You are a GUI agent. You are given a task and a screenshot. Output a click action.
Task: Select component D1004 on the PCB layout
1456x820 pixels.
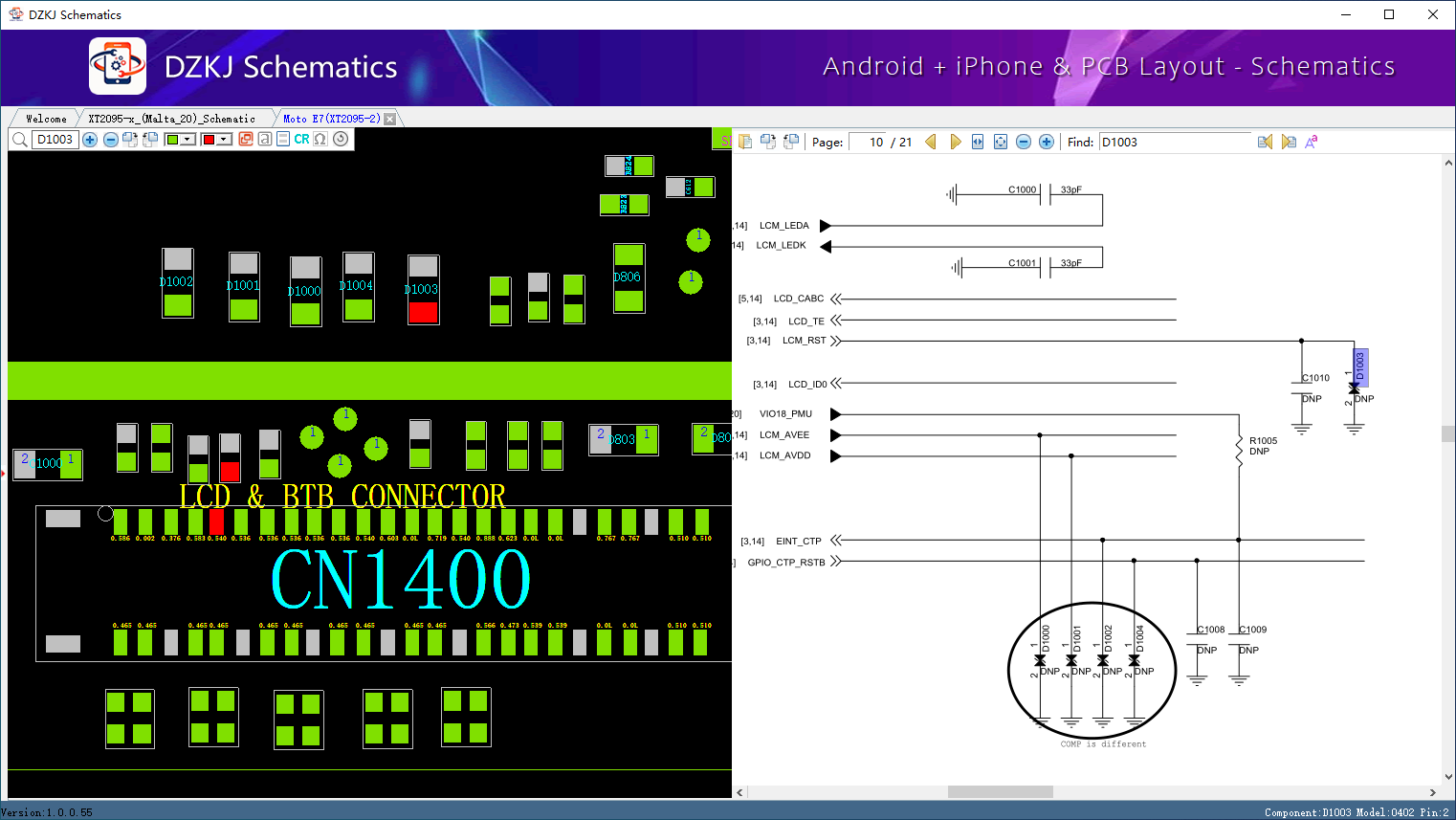click(x=358, y=287)
